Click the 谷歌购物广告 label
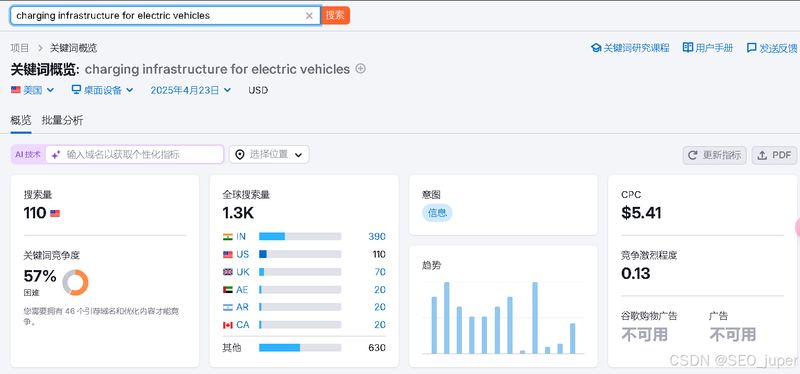This screenshot has width=800, height=374. [x=649, y=316]
